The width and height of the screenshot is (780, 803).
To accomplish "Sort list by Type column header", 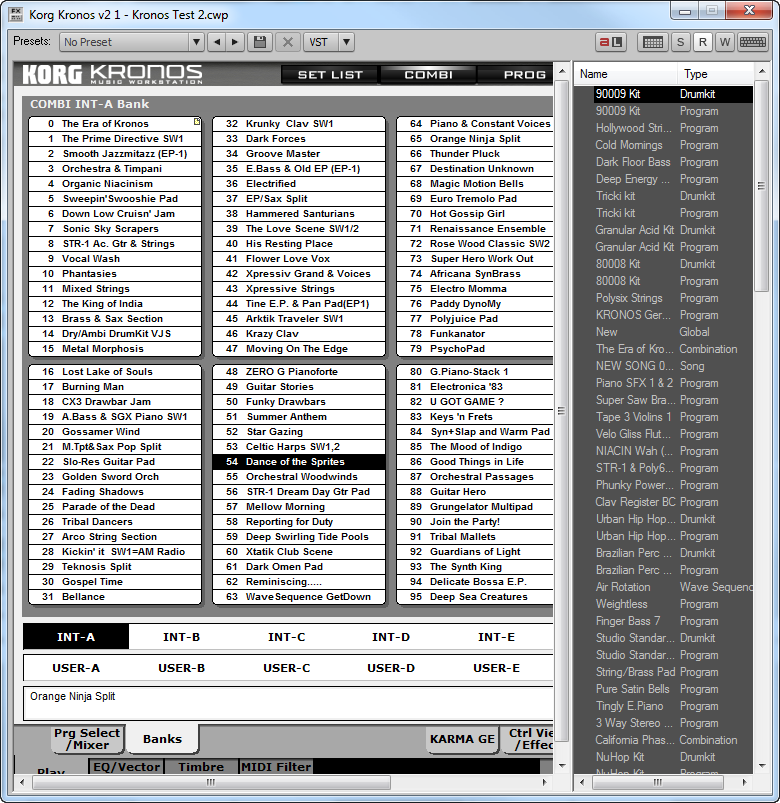I will tap(715, 74).
